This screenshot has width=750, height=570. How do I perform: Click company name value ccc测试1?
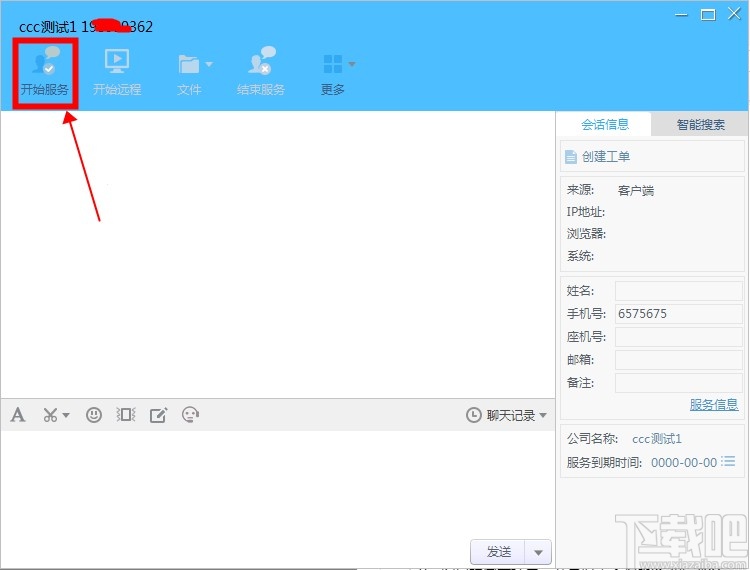[657, 438]
